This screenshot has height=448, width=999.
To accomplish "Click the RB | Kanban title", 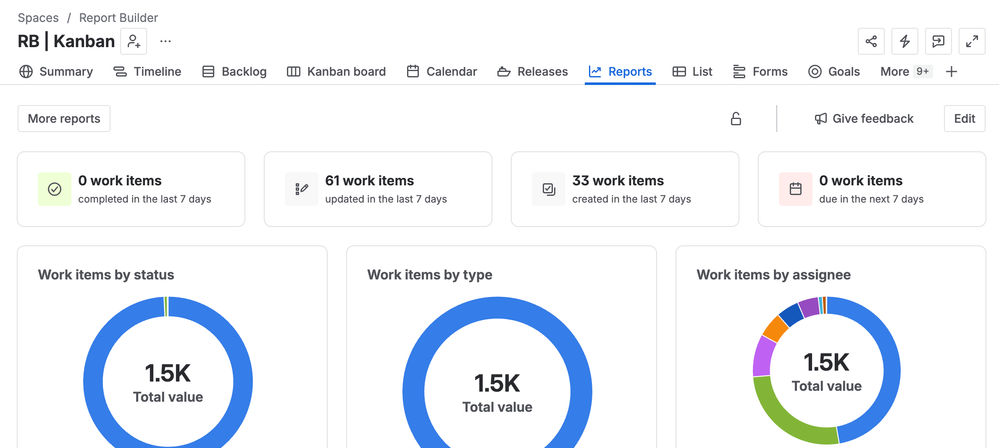I will click(66, 41).
